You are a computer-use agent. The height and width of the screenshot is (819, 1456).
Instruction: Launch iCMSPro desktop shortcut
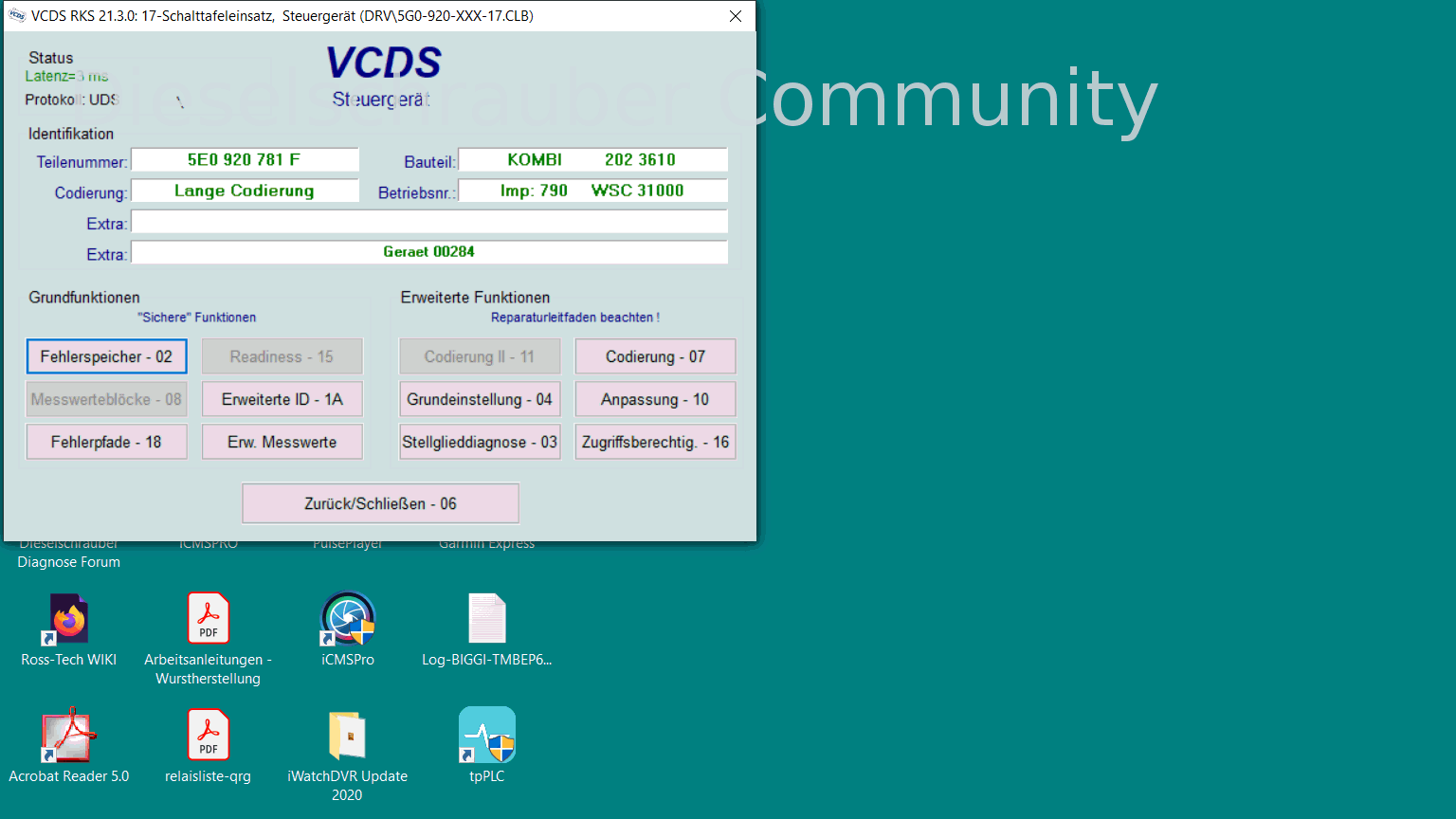348,631
